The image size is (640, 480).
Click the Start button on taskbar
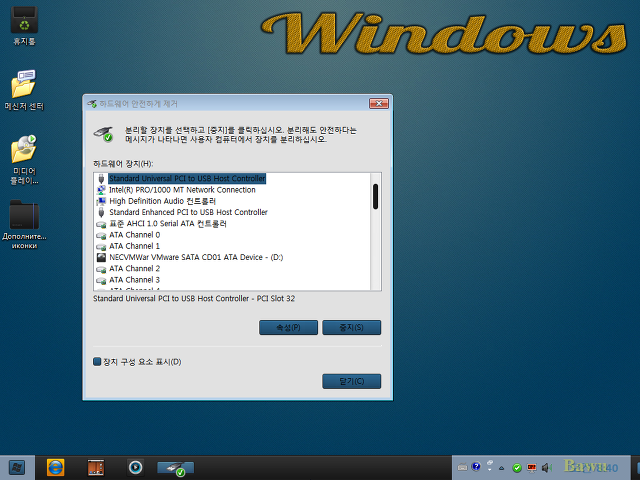17,468
